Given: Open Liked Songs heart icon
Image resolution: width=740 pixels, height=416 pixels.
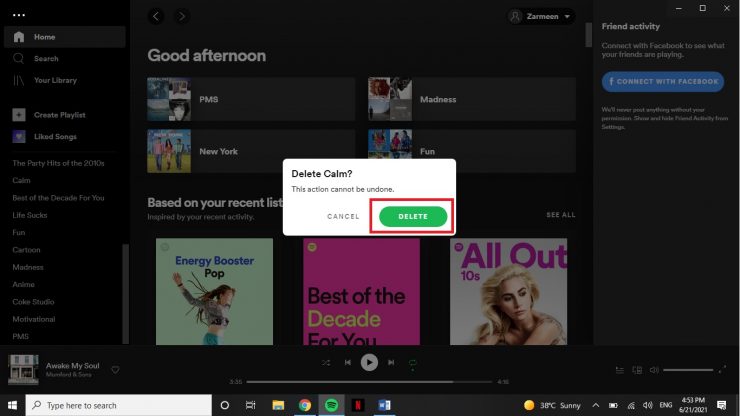Looking at the screenshot, I should click(x=19, y=136).
